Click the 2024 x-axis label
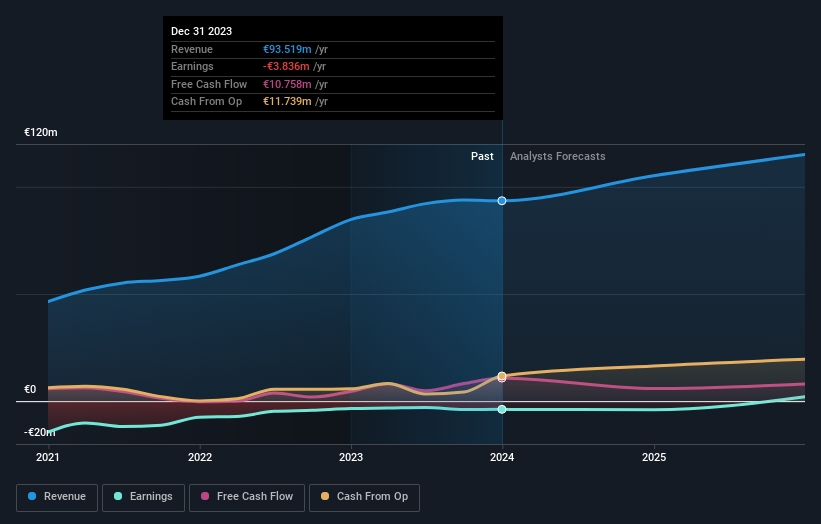The width and height of the screenshot is (821, 524). (x=502, y=458)
